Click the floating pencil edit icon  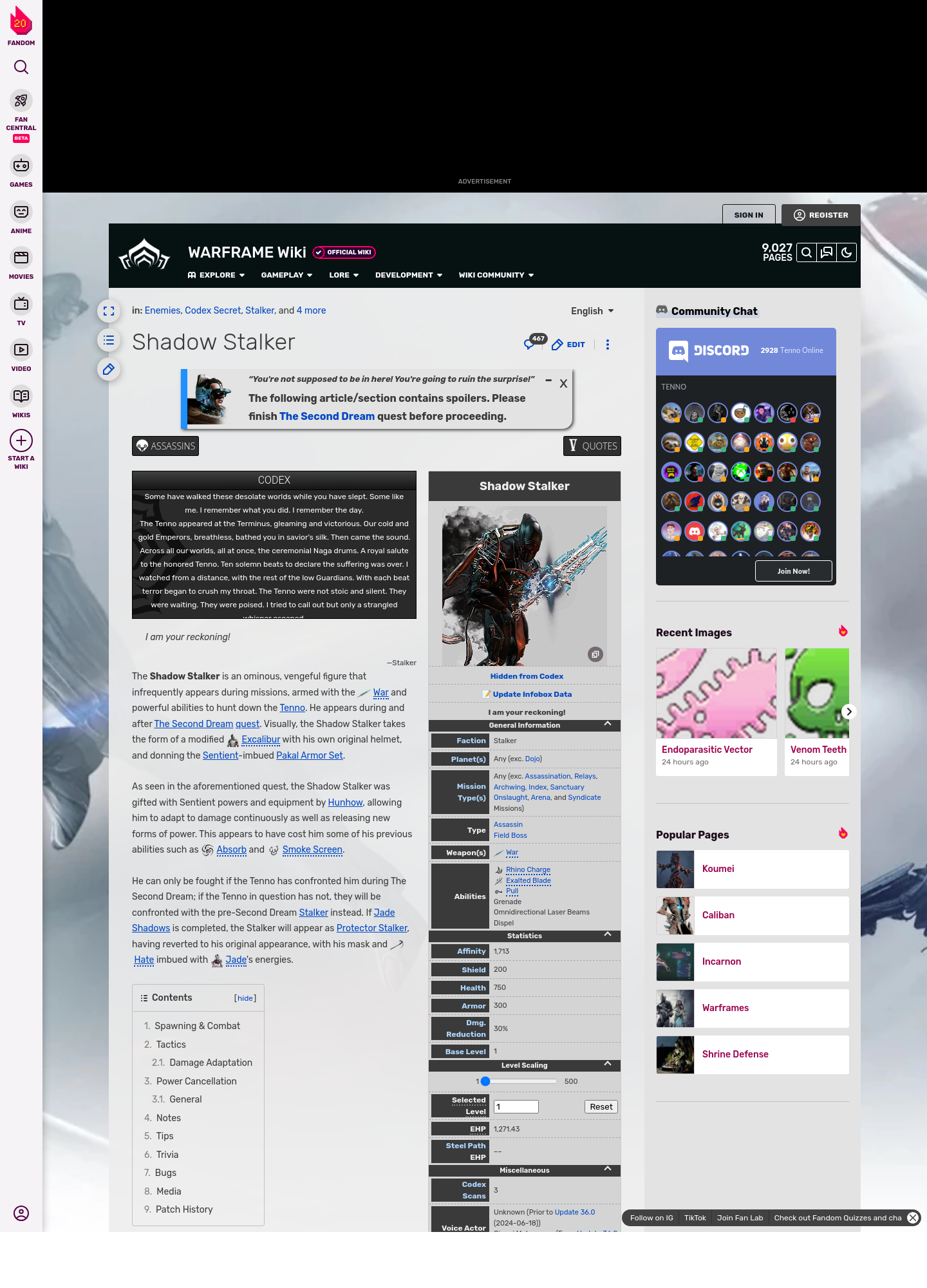point(109,369)
